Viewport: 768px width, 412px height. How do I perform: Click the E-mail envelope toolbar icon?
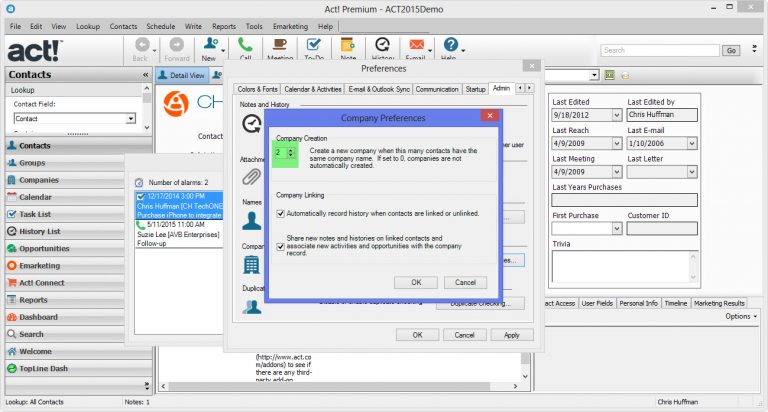(x=416, y=45)
